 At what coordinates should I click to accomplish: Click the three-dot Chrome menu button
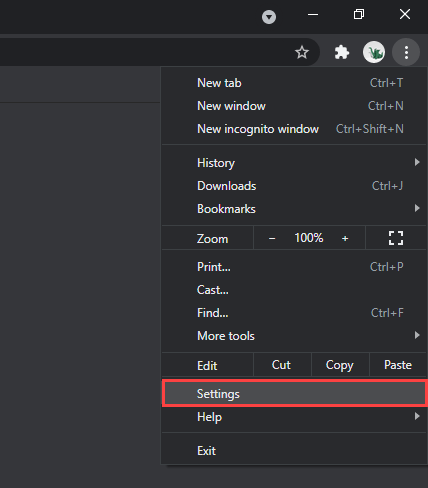coord(406,52)
